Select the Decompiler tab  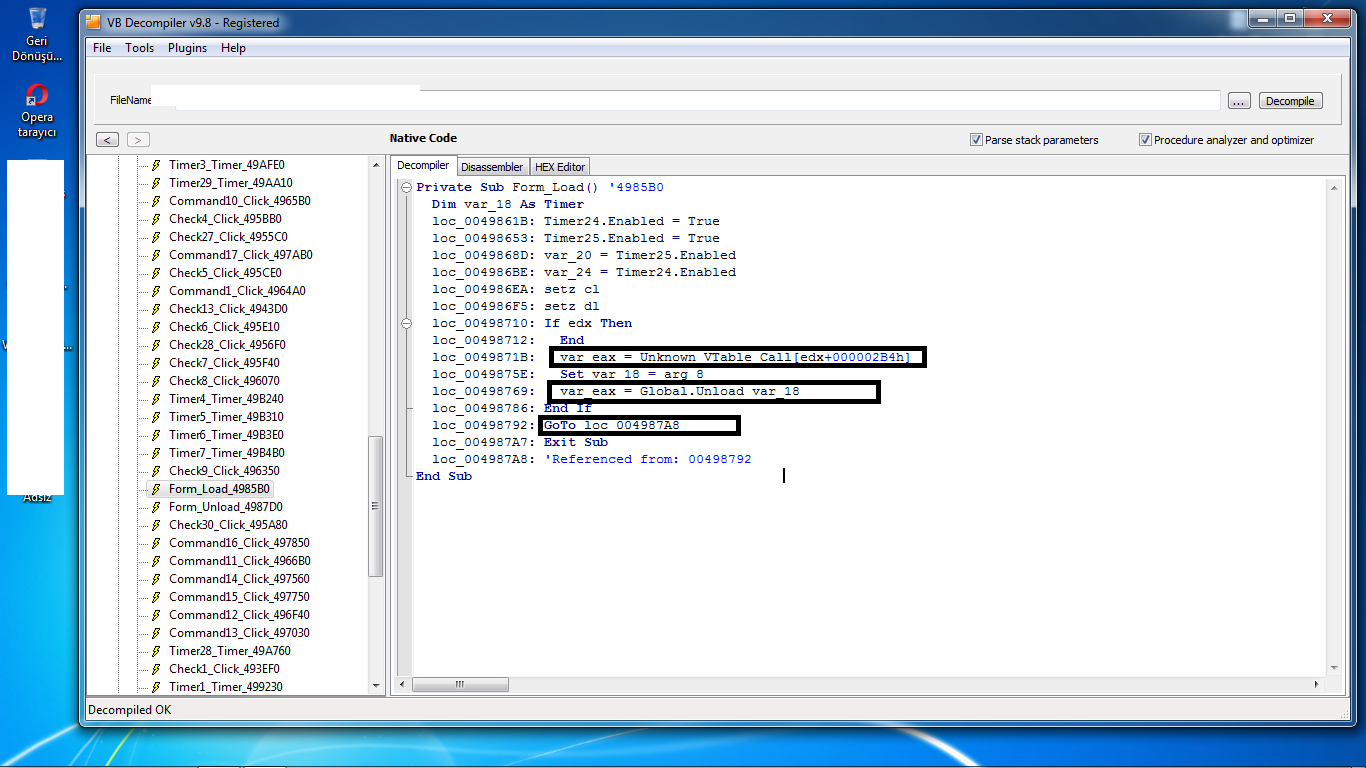[x=423, y=165]
